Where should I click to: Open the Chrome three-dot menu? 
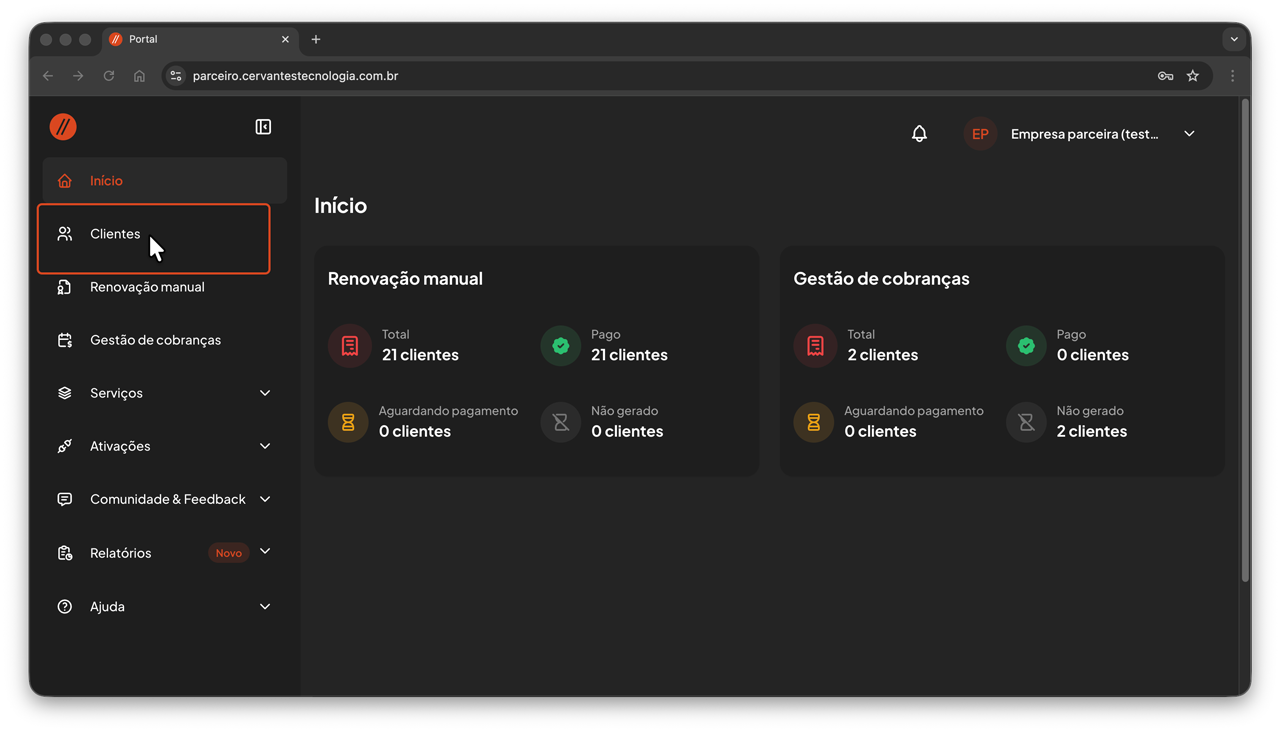tap(1232, 76)
